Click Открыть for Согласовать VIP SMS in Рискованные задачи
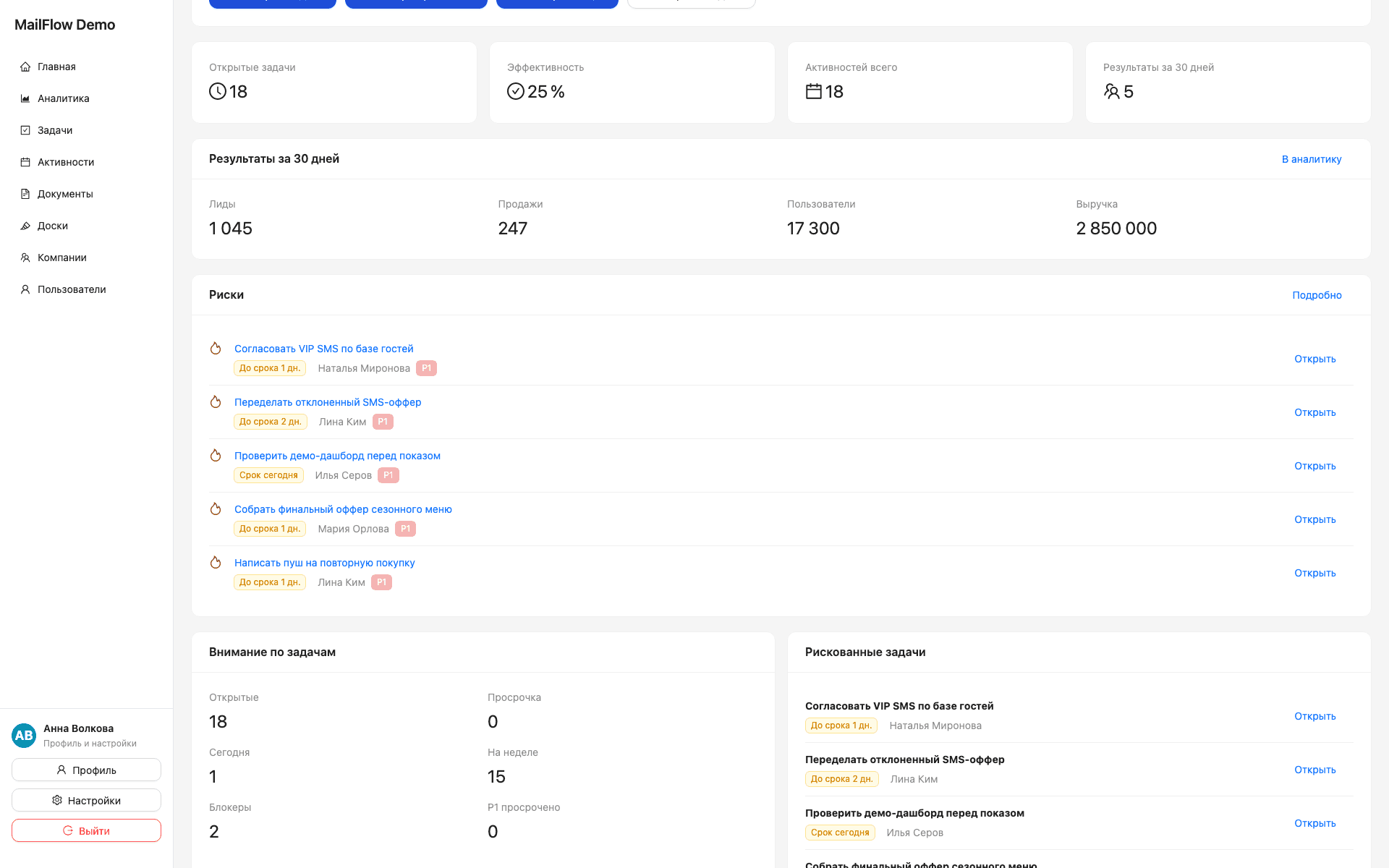The width and height of the screenshot is (1389, 868). 1314,716
